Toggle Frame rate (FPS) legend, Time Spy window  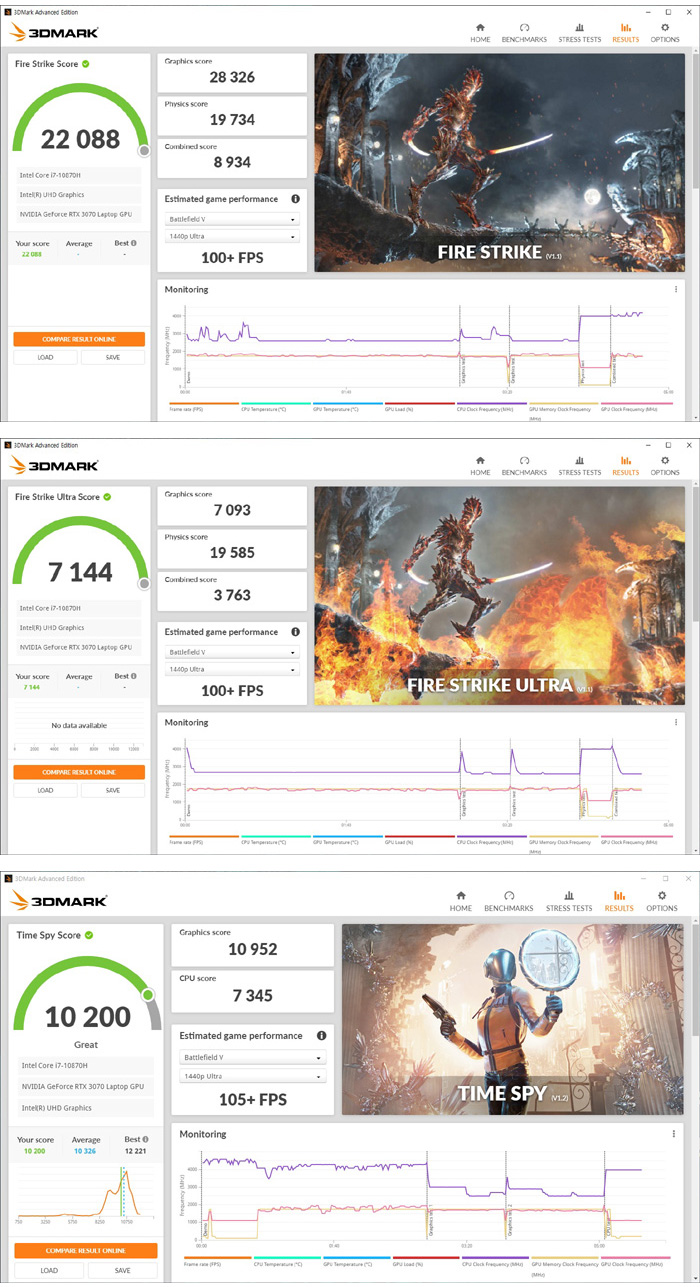click(x=217, y=1260)
